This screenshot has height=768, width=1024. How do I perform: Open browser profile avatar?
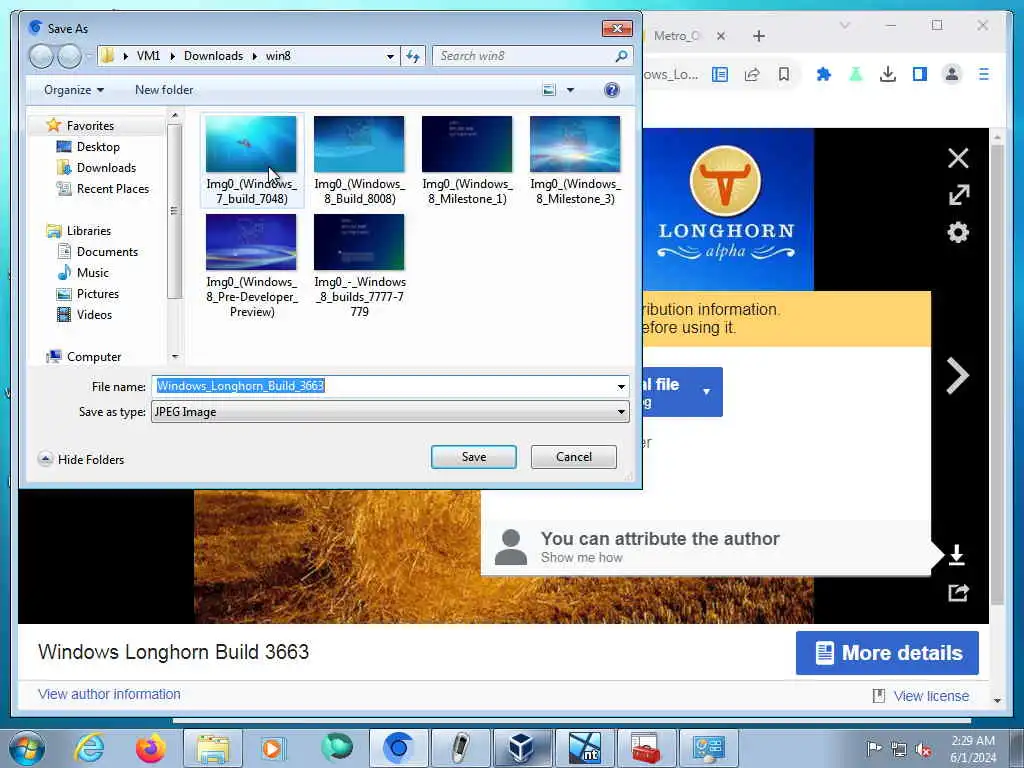tap(952, 74)
